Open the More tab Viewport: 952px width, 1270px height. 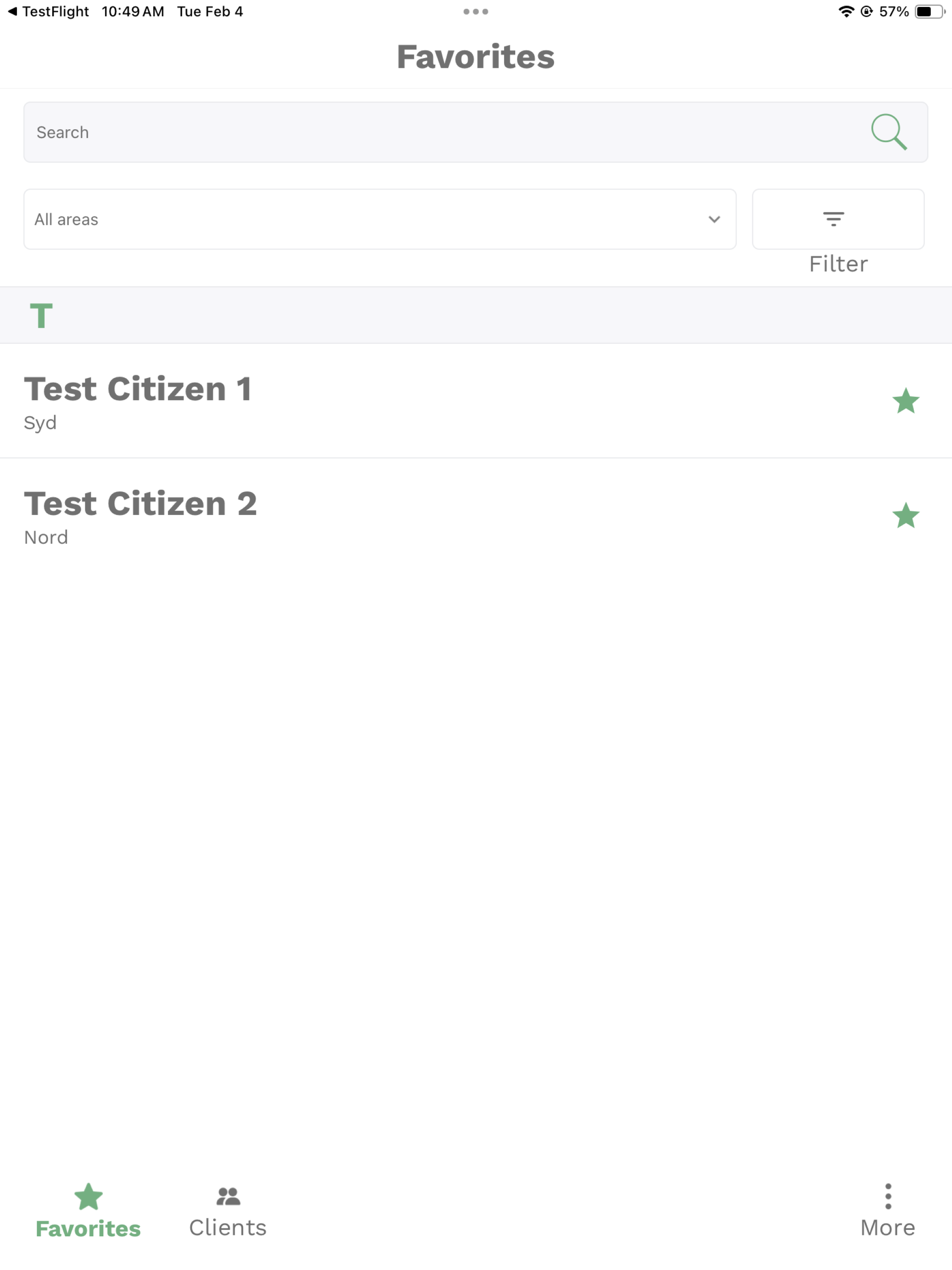pyautogui.click(x=887, y=1212)
